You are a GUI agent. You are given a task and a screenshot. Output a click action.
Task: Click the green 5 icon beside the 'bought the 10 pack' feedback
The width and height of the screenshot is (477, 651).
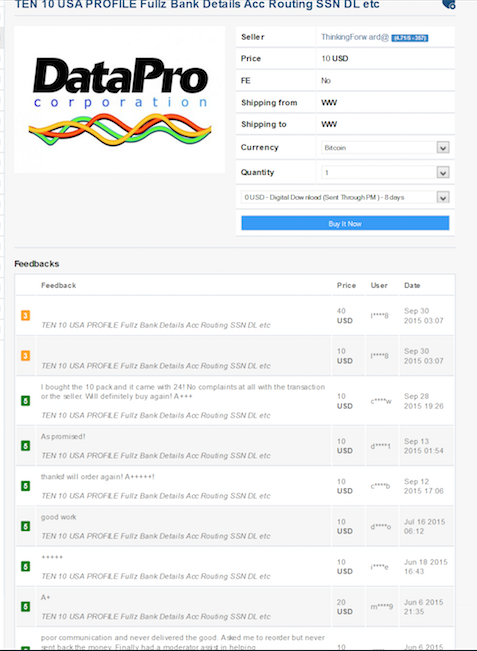[25, 401]
